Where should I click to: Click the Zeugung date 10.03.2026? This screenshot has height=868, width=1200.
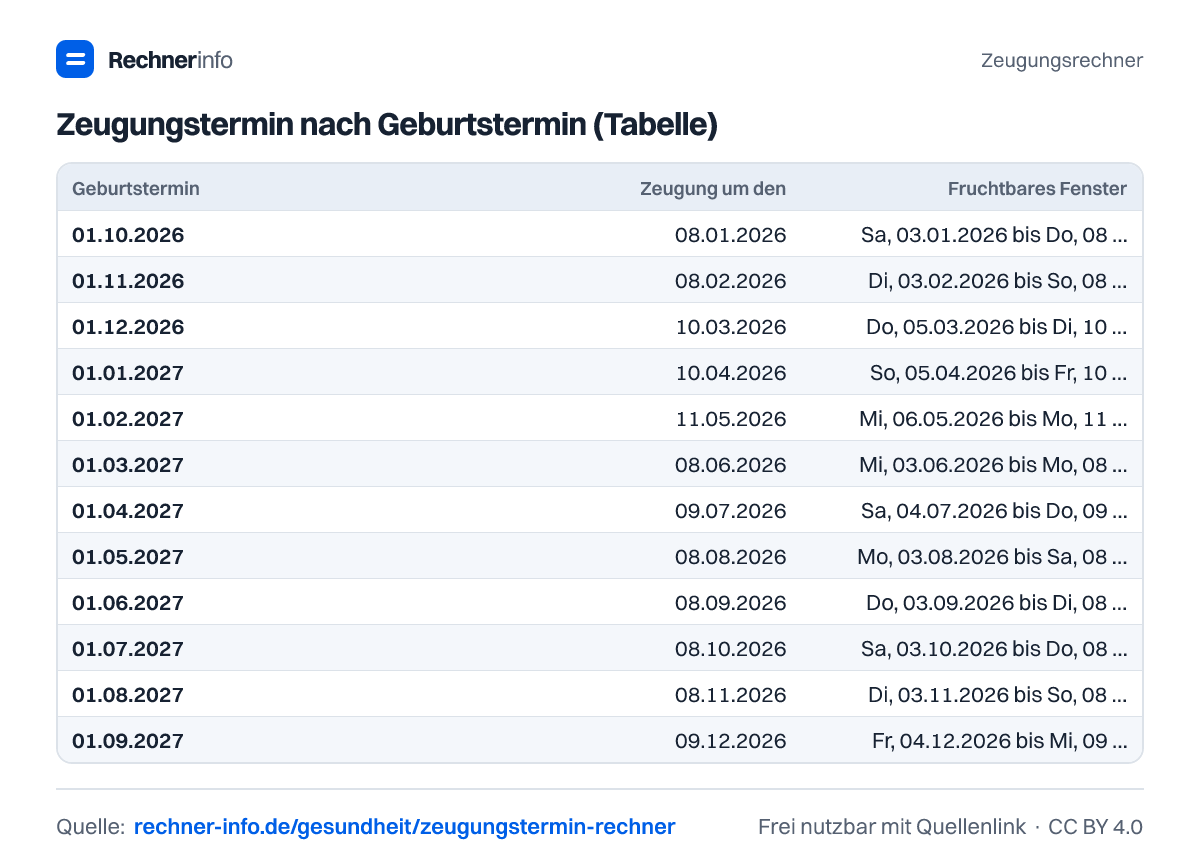click(731, 327)
